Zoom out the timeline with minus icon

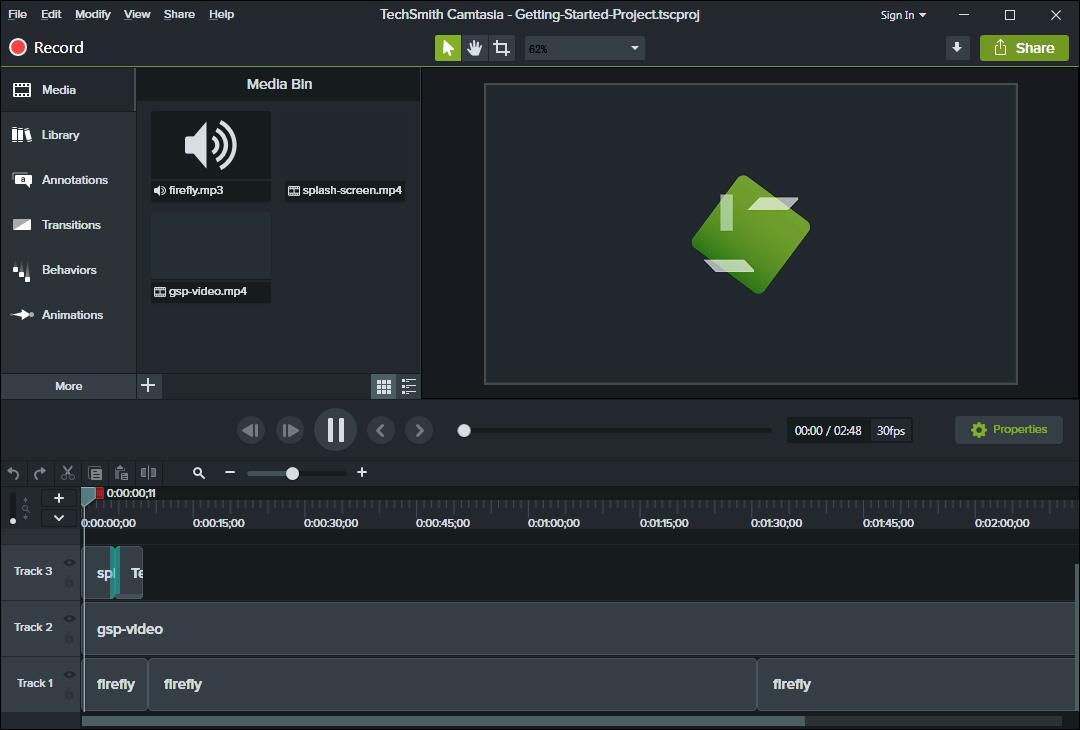pyautogui.click(x=230, y=472)
